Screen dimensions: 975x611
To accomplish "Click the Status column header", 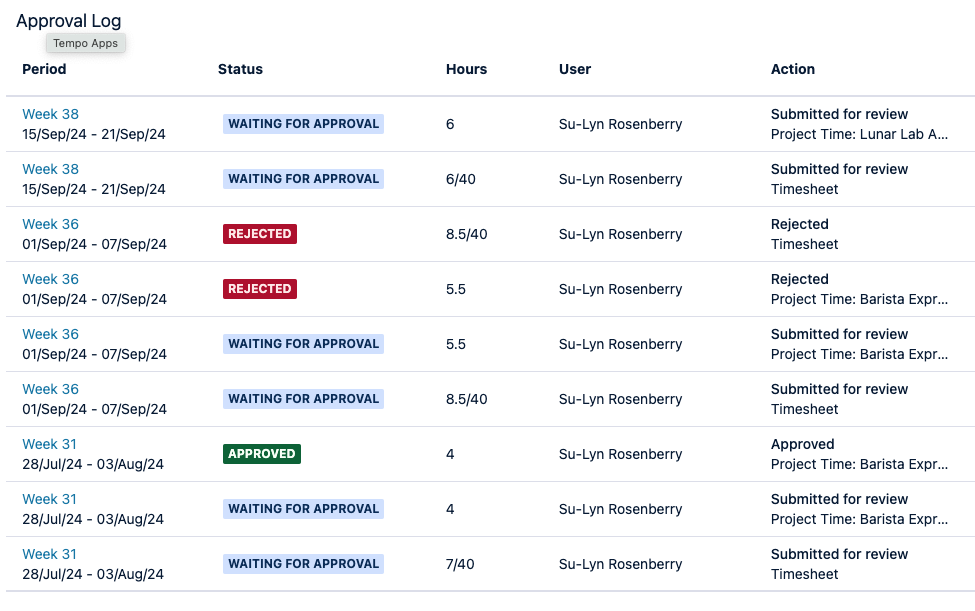I will [240, 69].
